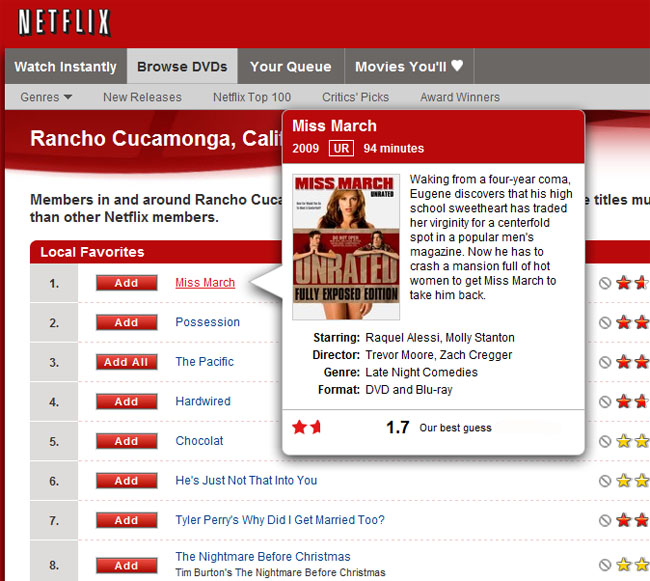The width and height of the screenshot is (650, 581).
Task: Add Miss March to queue
Action: 126,283
